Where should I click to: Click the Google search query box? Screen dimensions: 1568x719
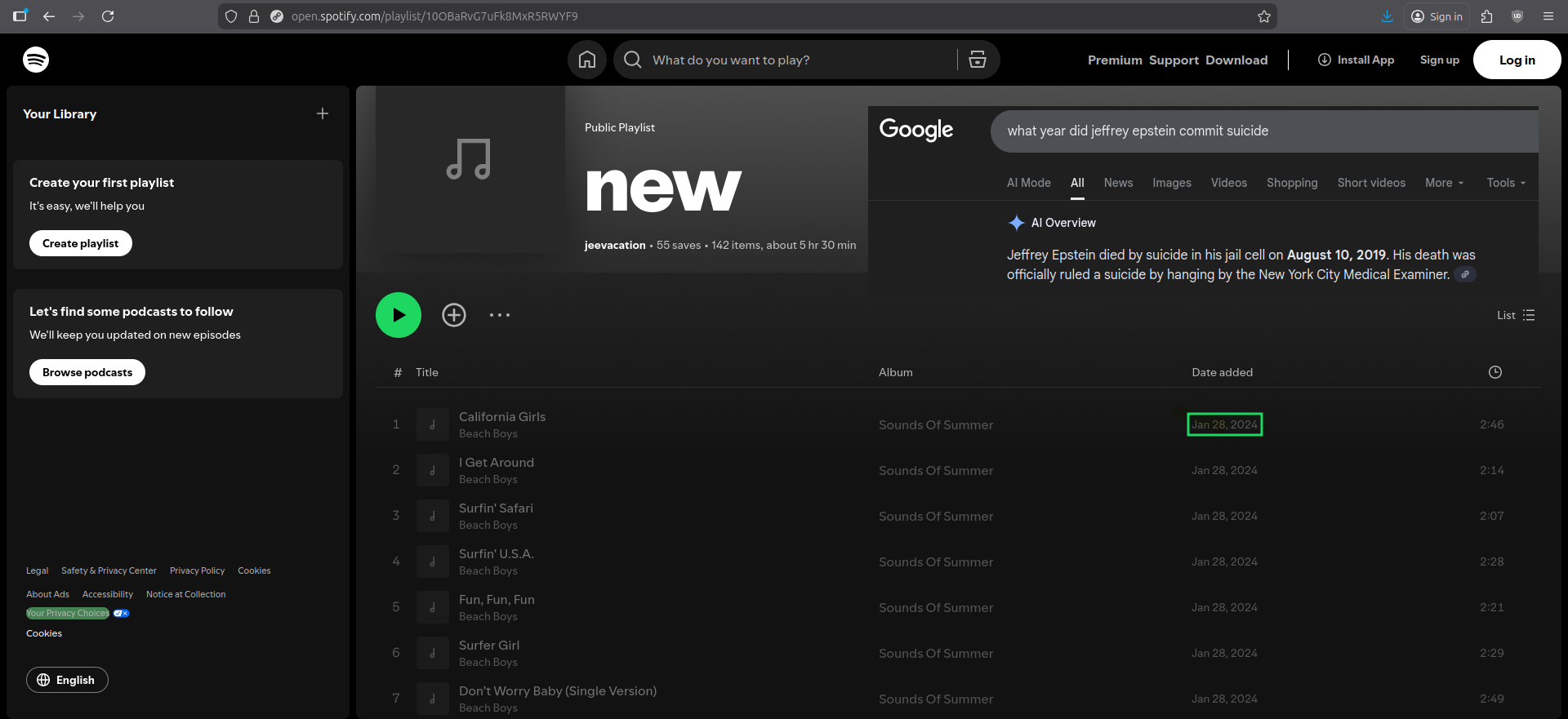[x=1264, y=131]
